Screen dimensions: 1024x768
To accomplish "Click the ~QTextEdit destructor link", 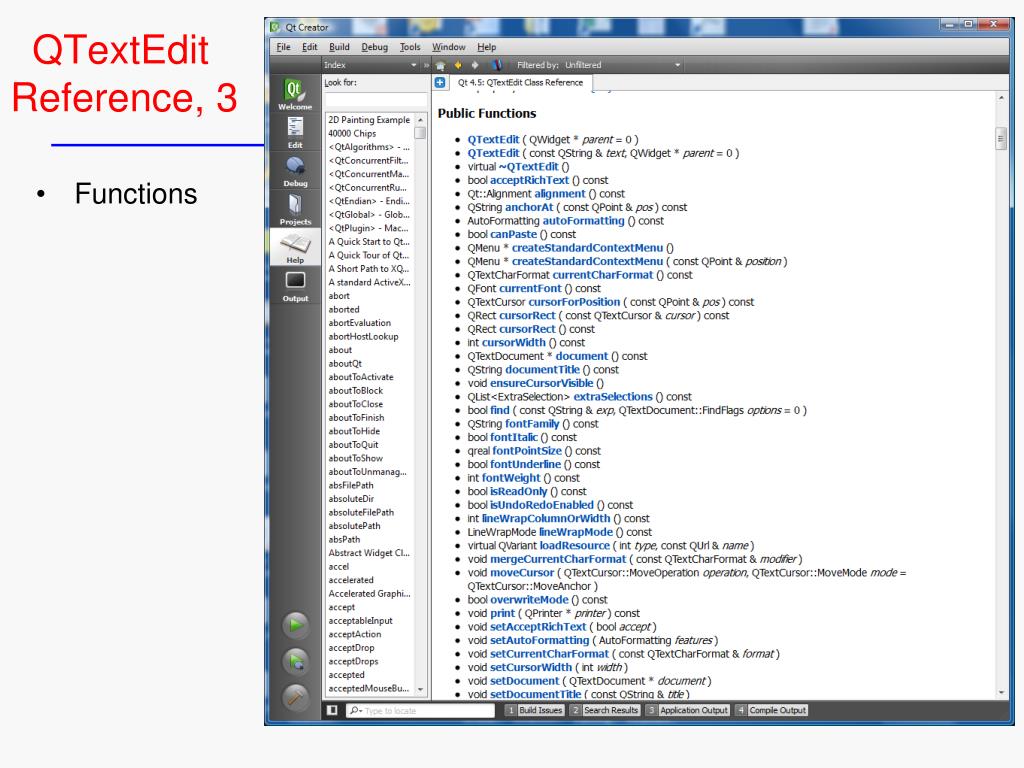I will tap(528, 167).
